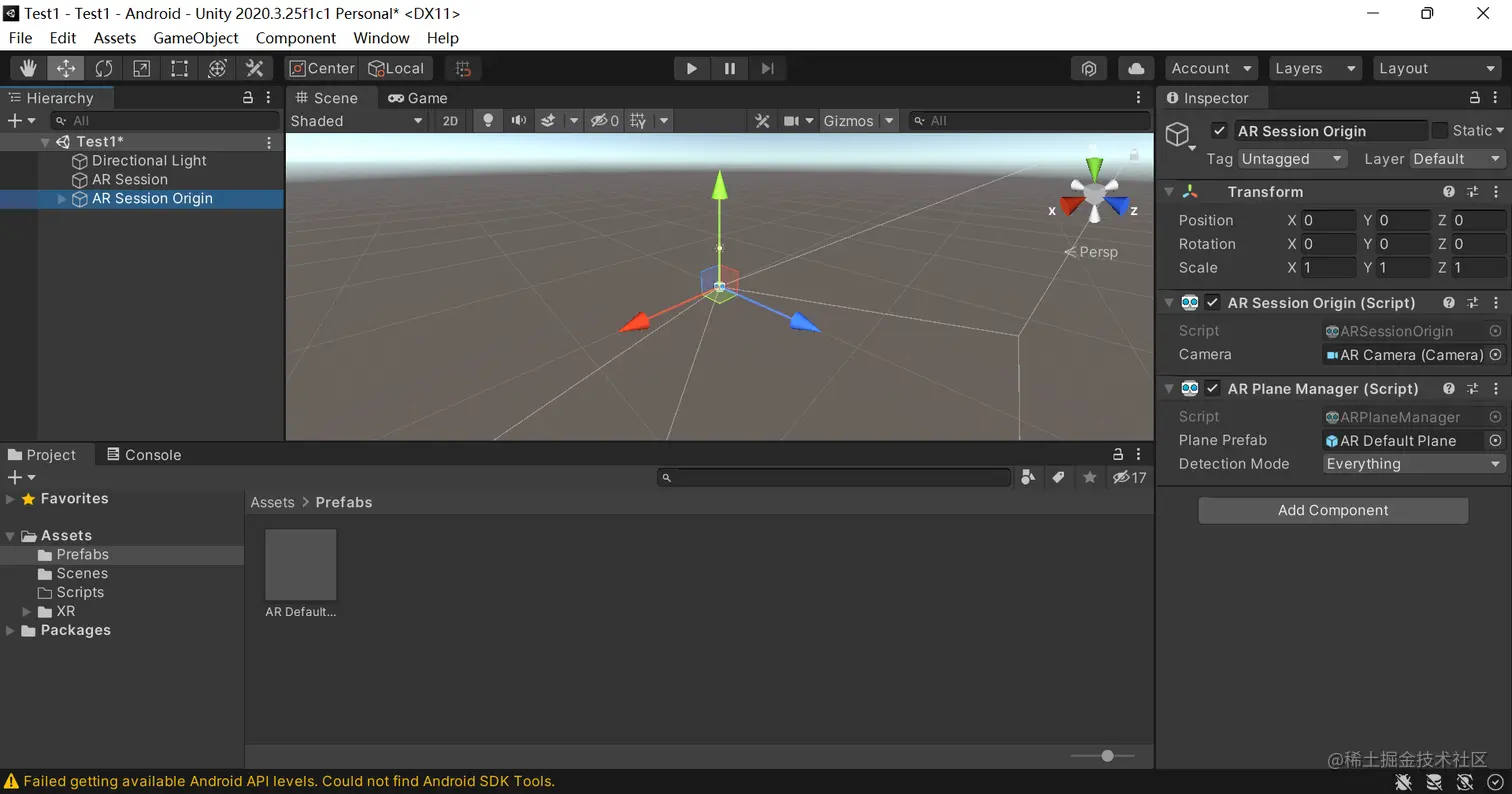Open Collab services icon
The image size is (1512, 794).
click(1089, 68)
